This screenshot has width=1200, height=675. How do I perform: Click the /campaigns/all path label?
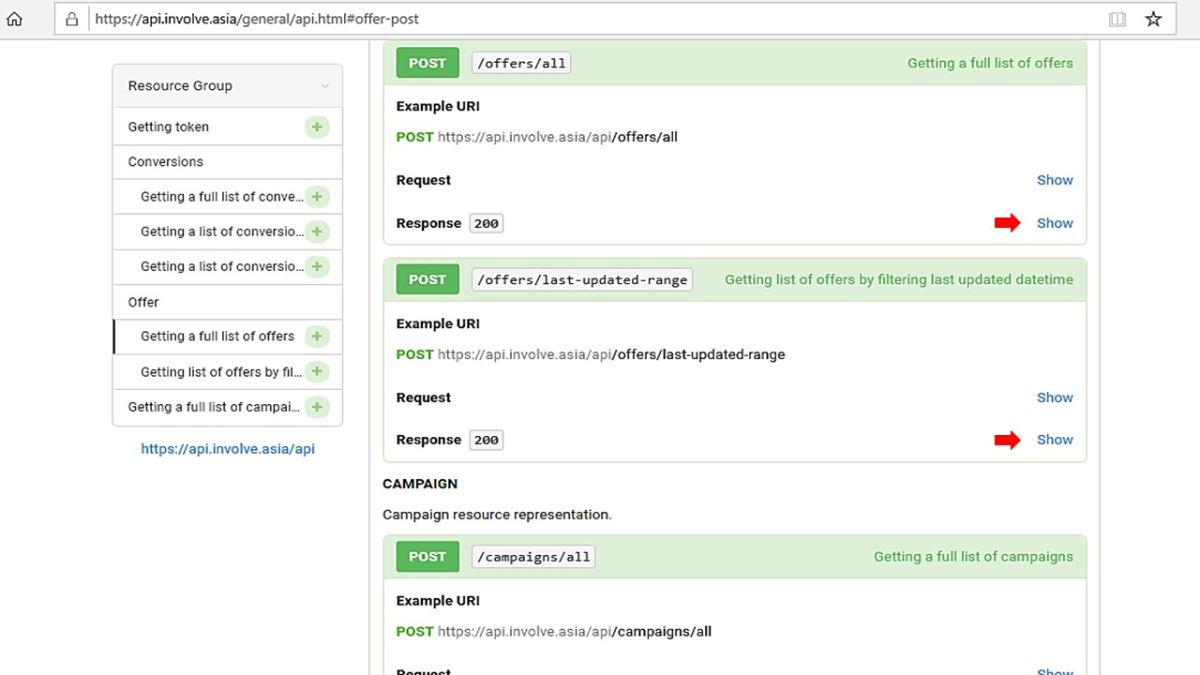[x=533, y=557]
